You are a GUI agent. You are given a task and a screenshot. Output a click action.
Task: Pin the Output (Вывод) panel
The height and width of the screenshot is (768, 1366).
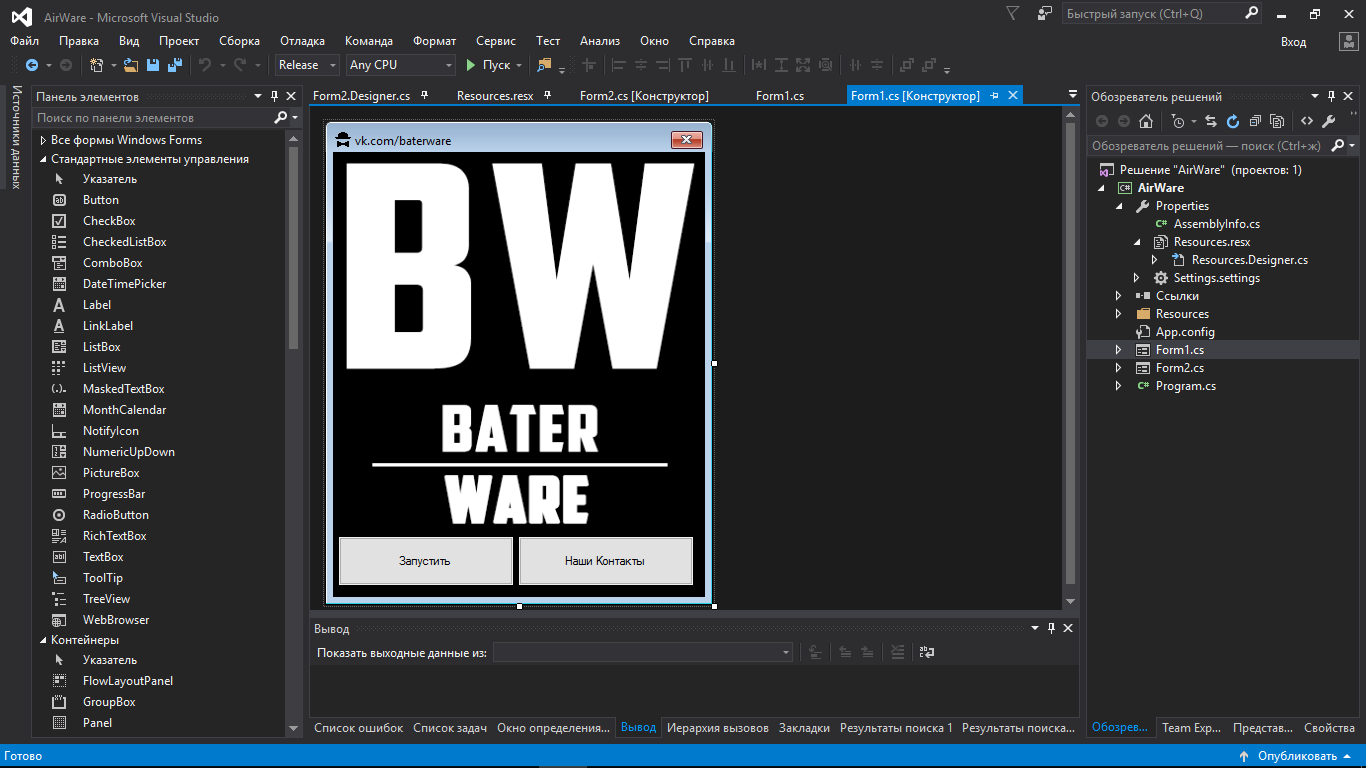[x=1051, y=628]
